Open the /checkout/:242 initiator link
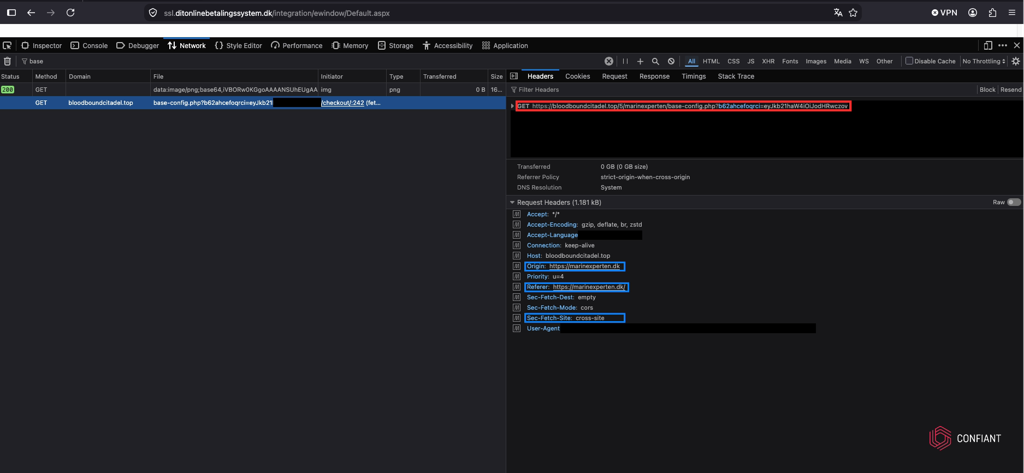1024x473 pixels. pos(342,103)
